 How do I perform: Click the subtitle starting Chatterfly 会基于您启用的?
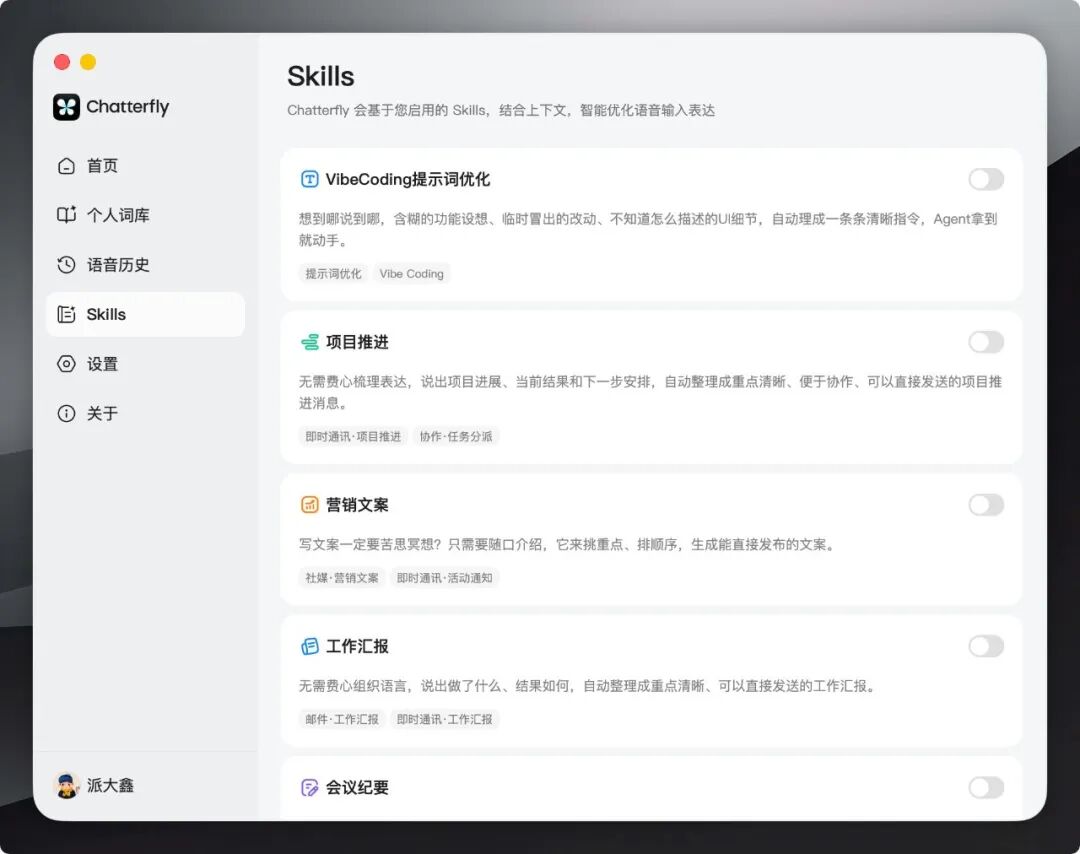501,110
